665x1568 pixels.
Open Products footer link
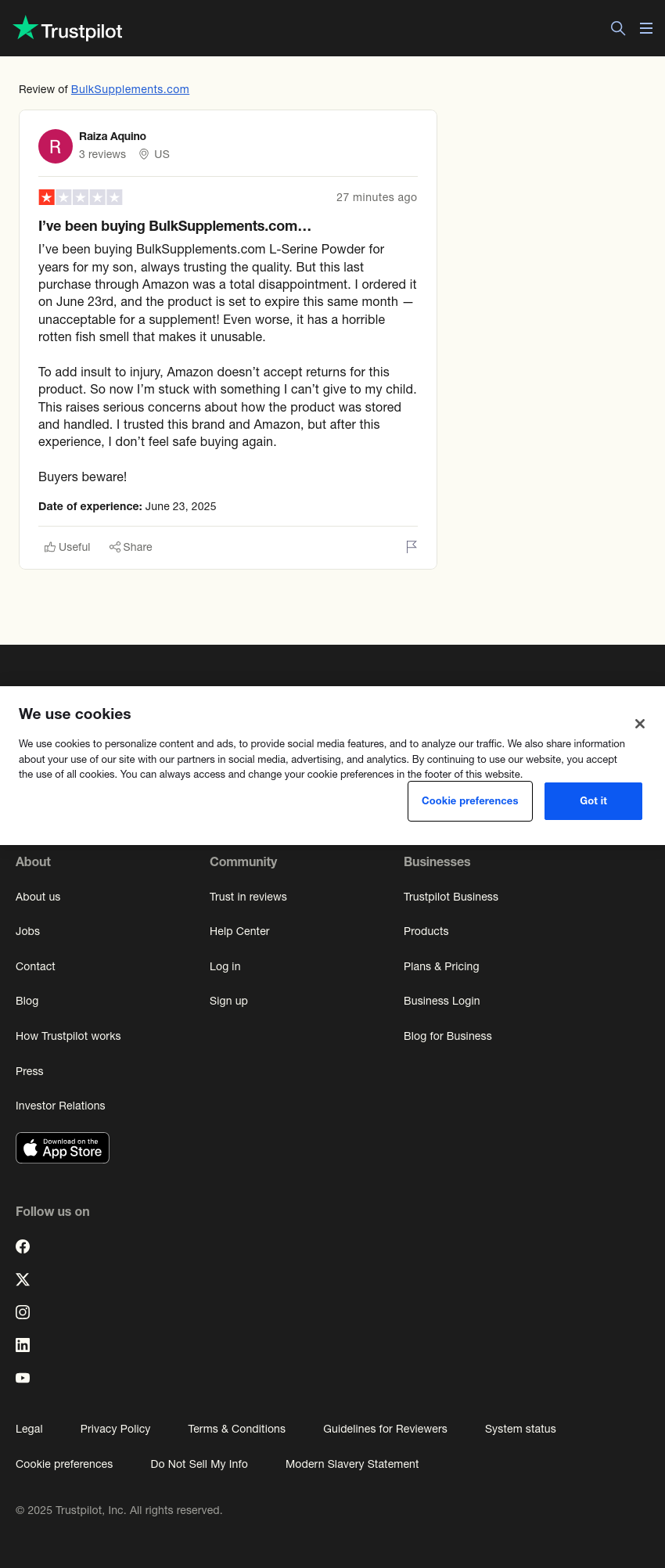pos(426,931)
